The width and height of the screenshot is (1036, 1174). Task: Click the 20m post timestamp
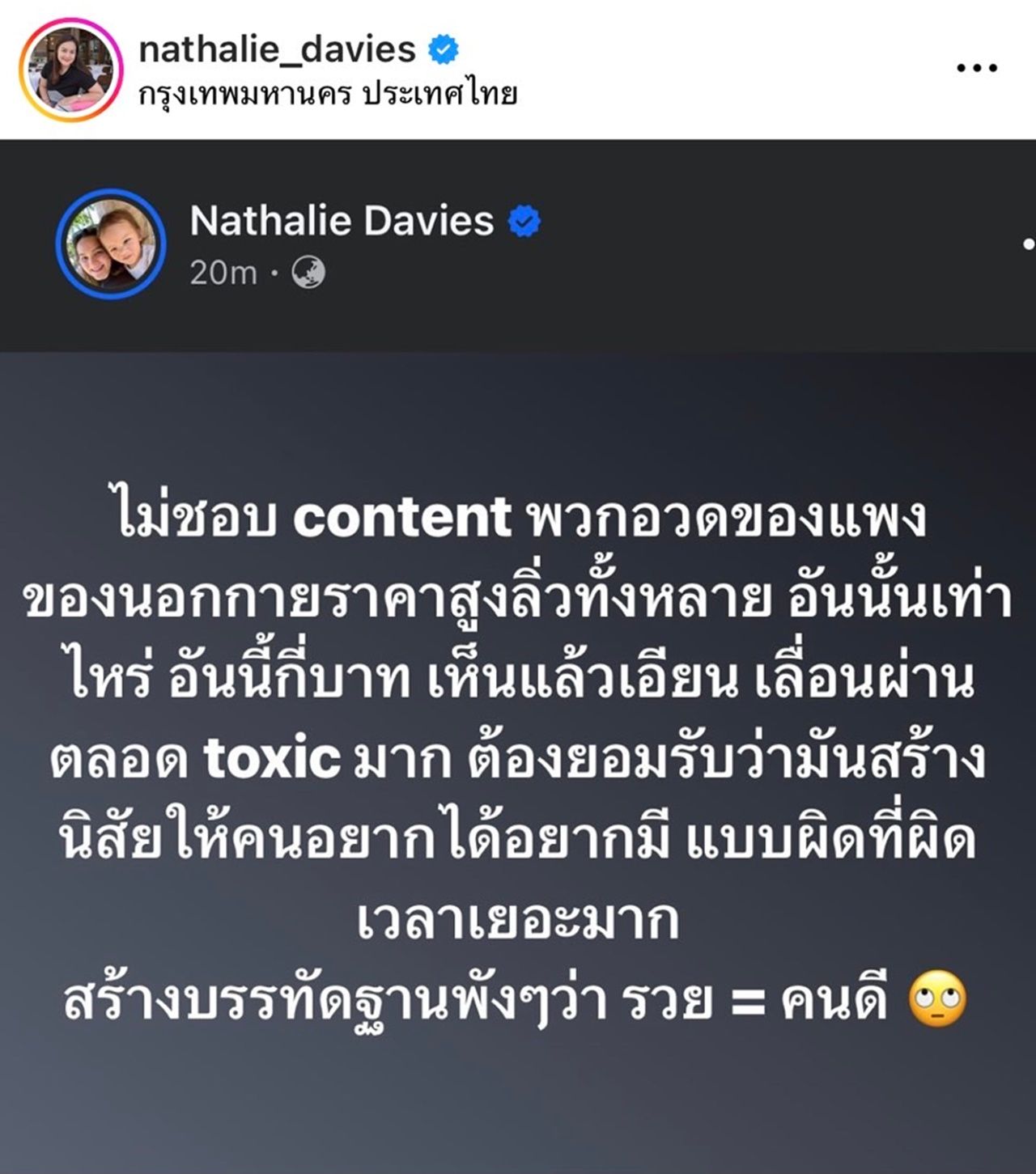click(x=223, y=273)
